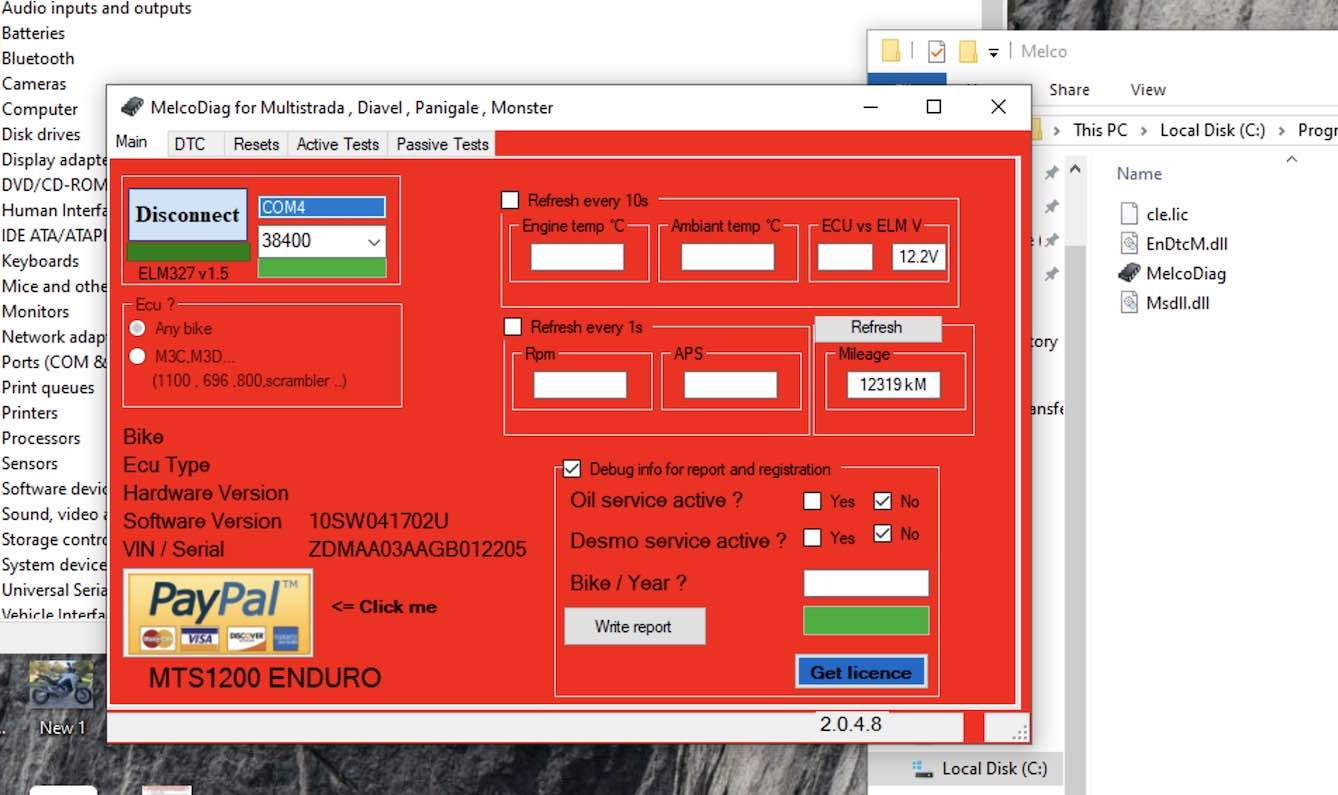Image resolution: width=1338 pixels, height=795 pixels.
Task: Open MelcoDiag application file in Explorer
Action: tap(1129, 273)
